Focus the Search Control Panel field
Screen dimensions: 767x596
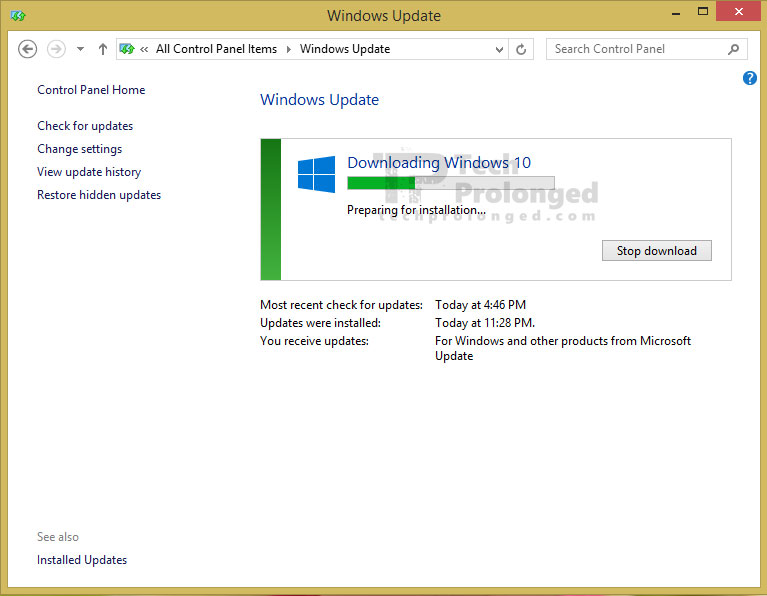click(646, 49)
